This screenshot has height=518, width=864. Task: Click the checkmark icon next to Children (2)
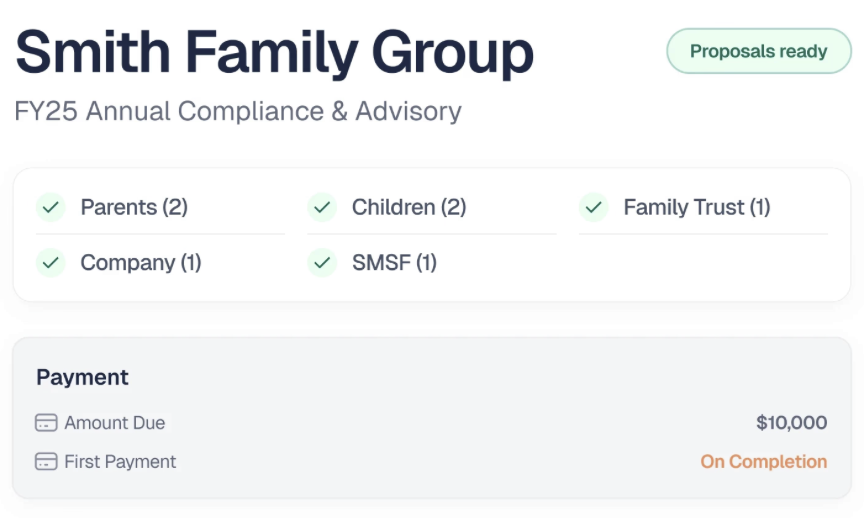tap(322, 208)
